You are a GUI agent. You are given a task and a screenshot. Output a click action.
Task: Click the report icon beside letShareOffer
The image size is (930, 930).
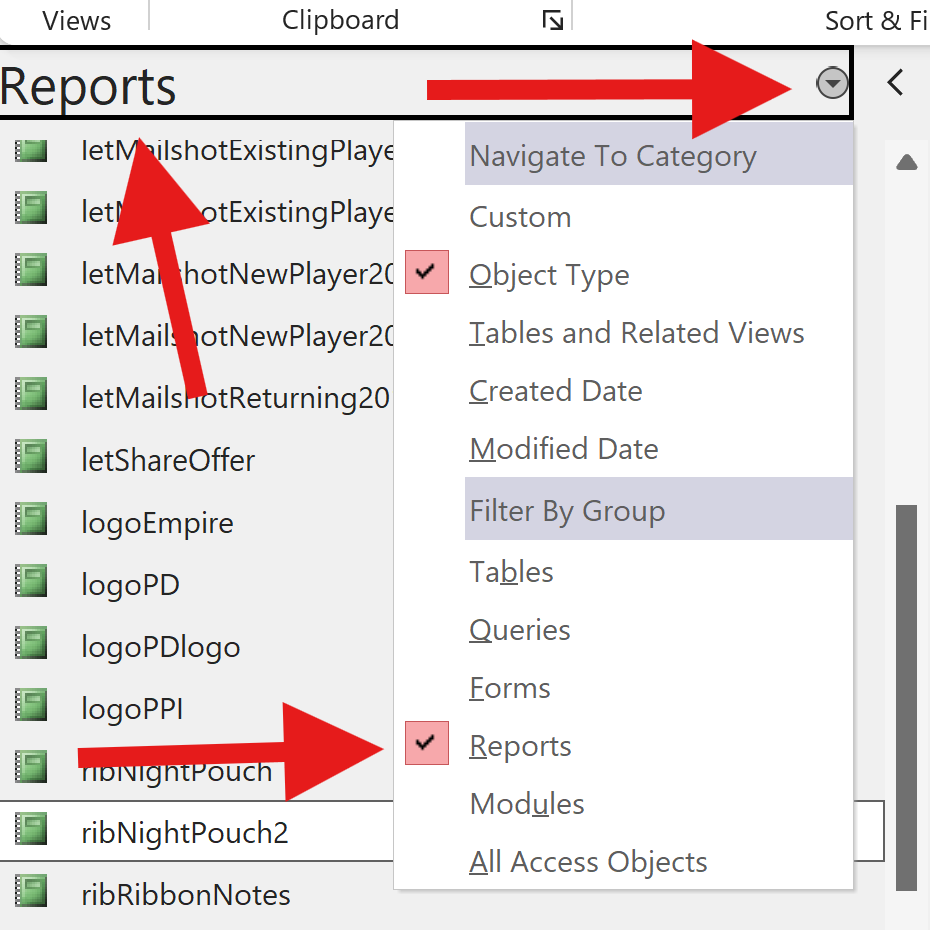coord(31,459)
